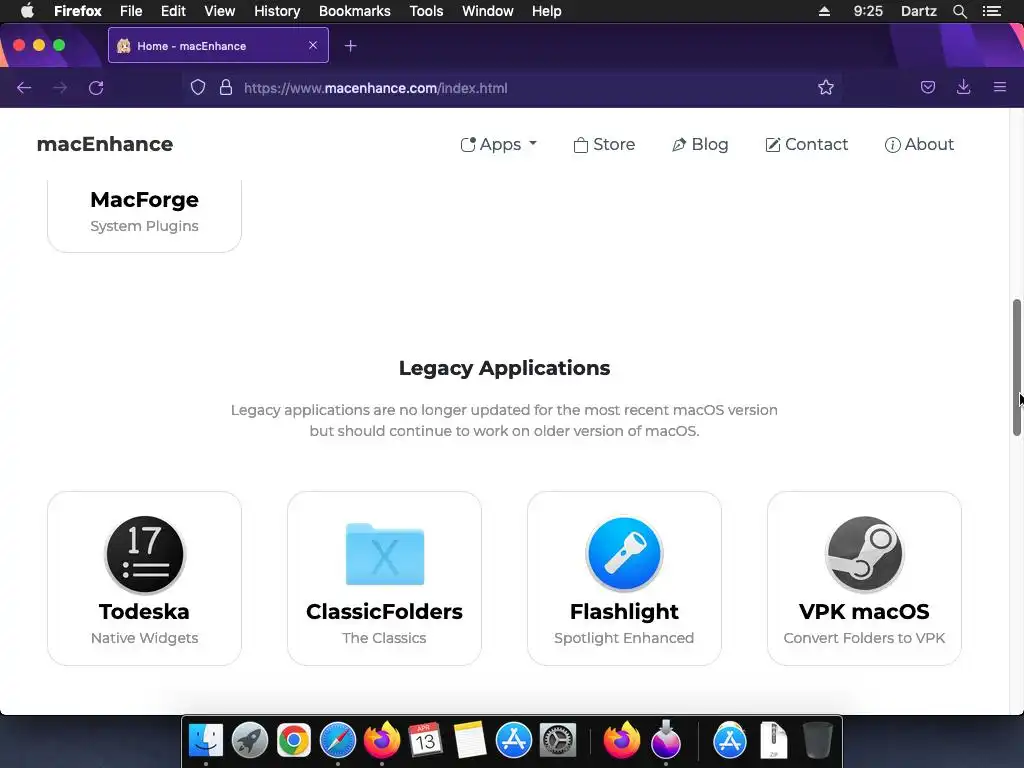Bookmark this page with the star
1024x768 pixels.
[825, 88]
